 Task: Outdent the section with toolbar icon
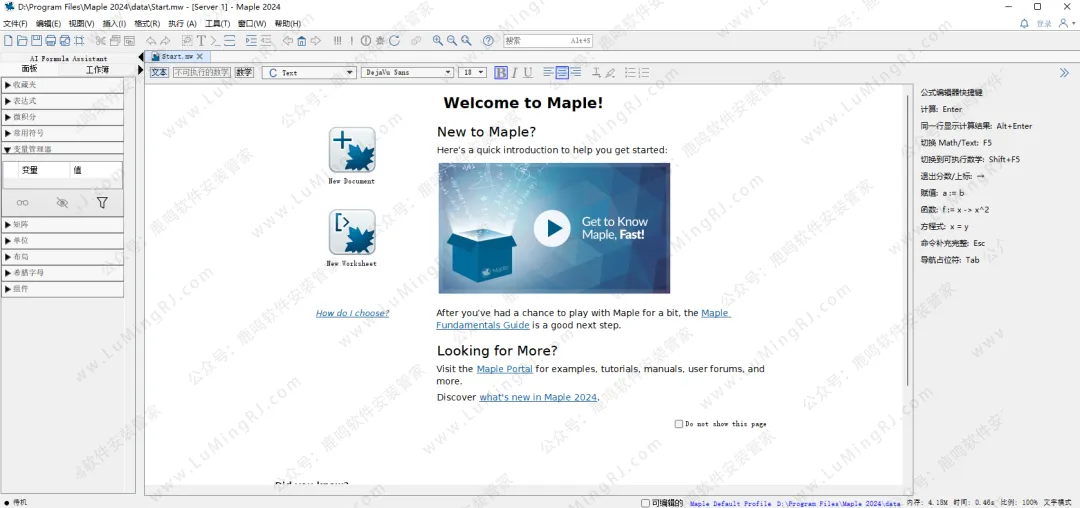265,41
